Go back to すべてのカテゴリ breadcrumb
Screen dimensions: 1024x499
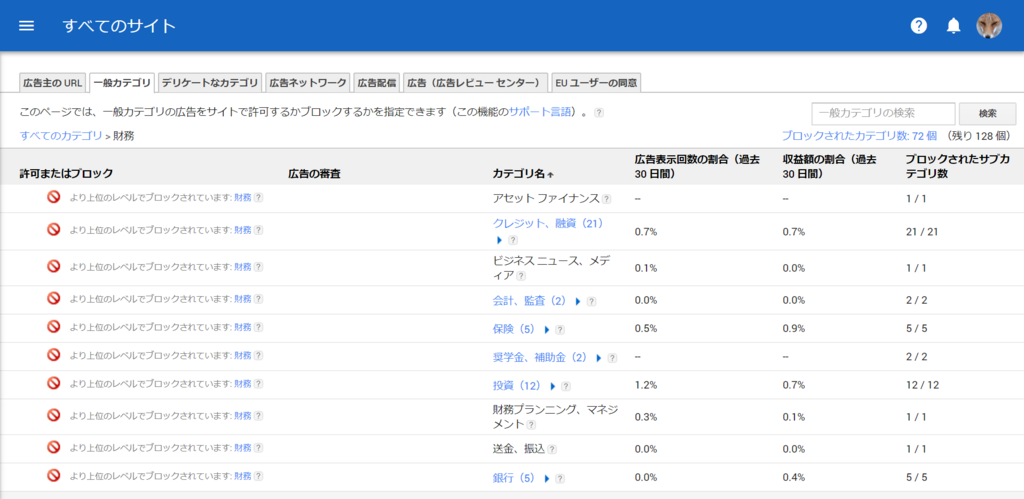point(61,136)
